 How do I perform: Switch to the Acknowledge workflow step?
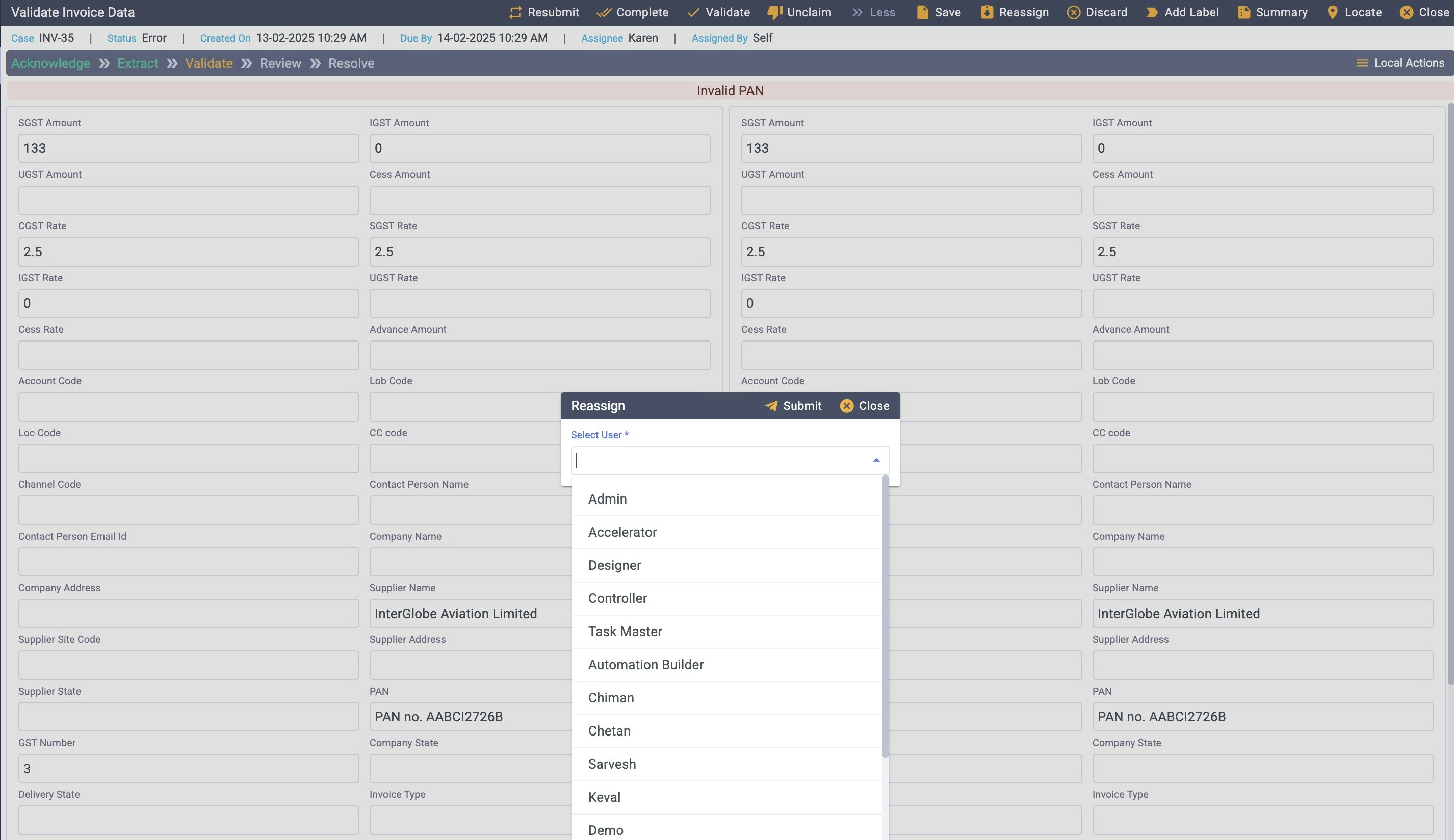51,63
